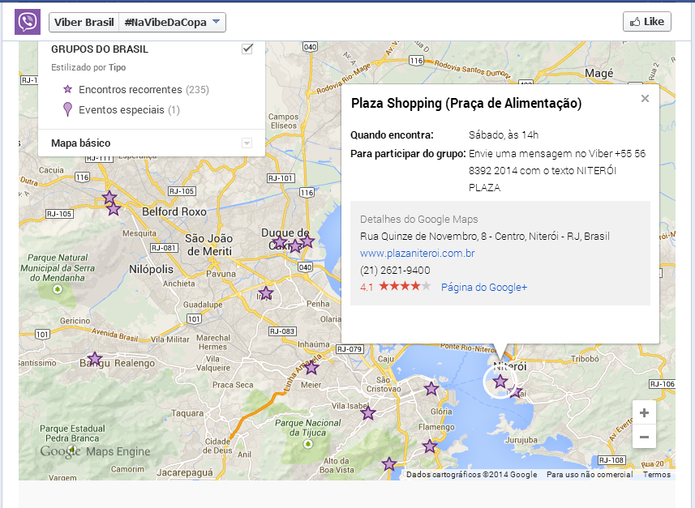
Task: Click the Magé city label on map
Action: (x=599, y=73)
